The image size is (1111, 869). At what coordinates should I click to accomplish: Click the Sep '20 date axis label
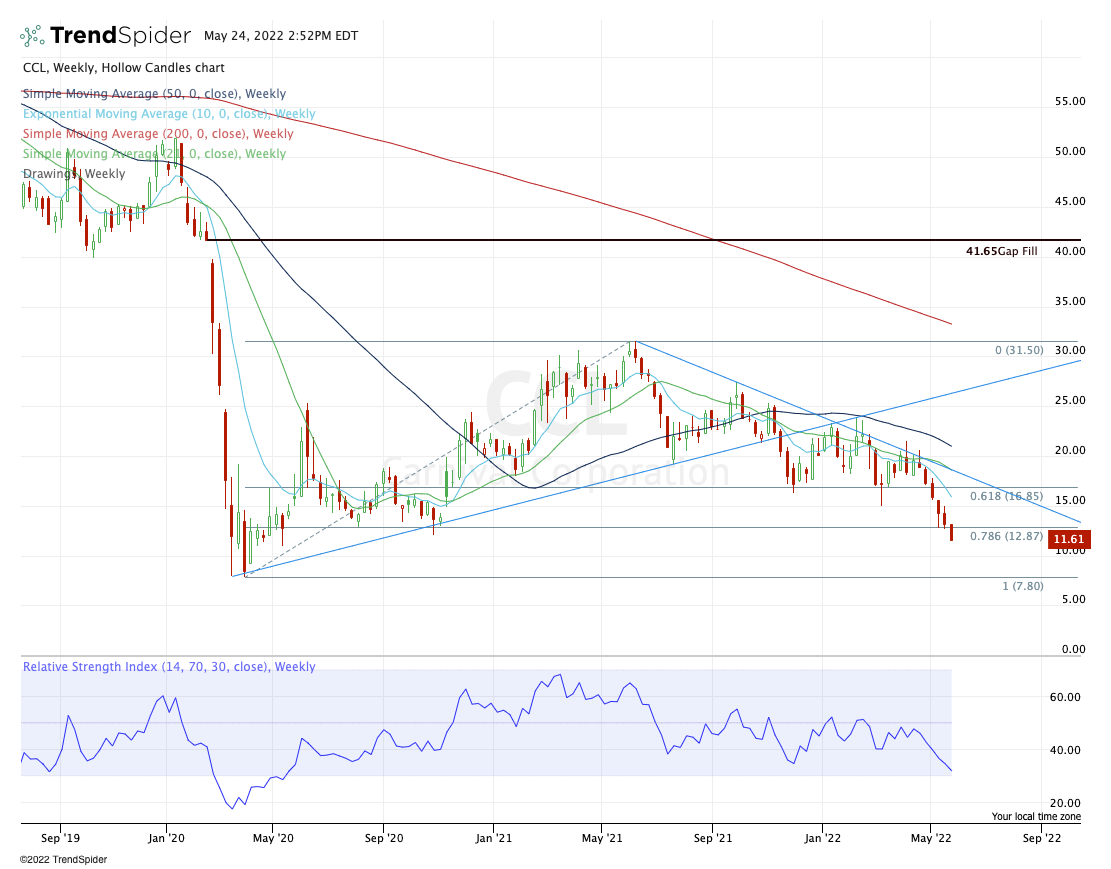[384, 839]
